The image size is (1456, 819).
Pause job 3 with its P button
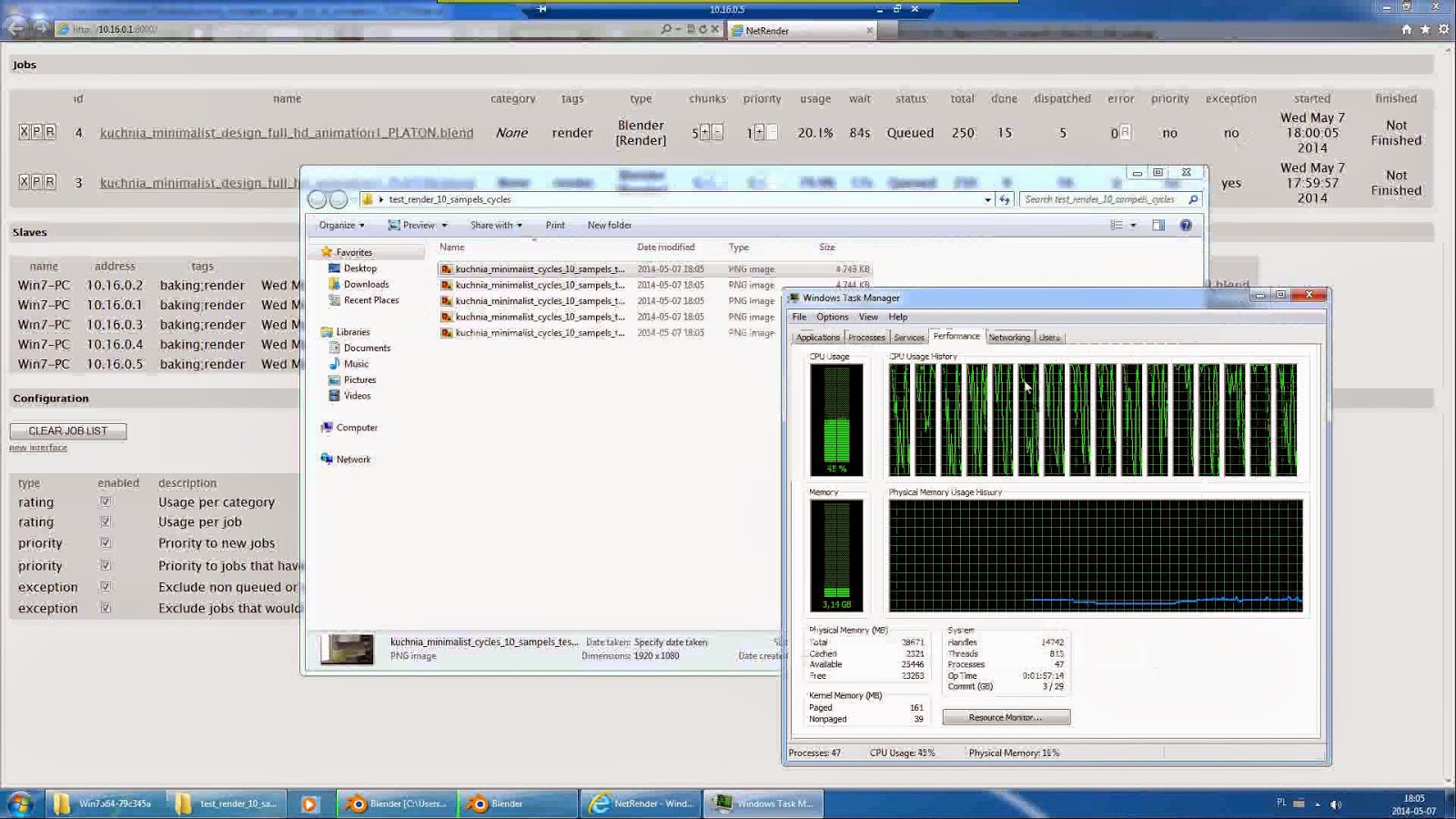(x=37, y=182)
